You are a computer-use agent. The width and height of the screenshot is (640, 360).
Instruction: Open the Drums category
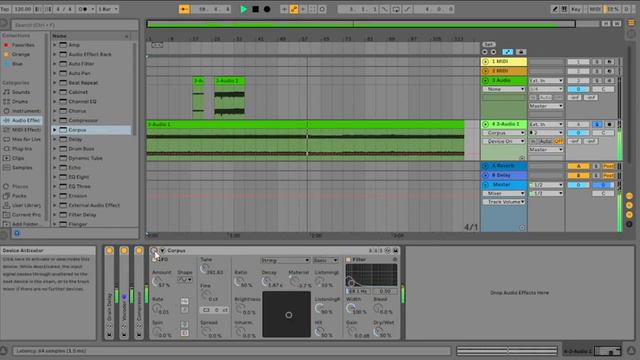[x=20, y=102]
